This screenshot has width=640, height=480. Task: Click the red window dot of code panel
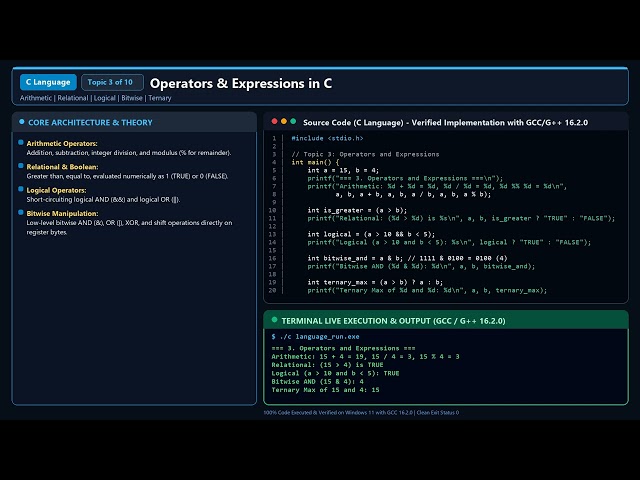(274, 121)
